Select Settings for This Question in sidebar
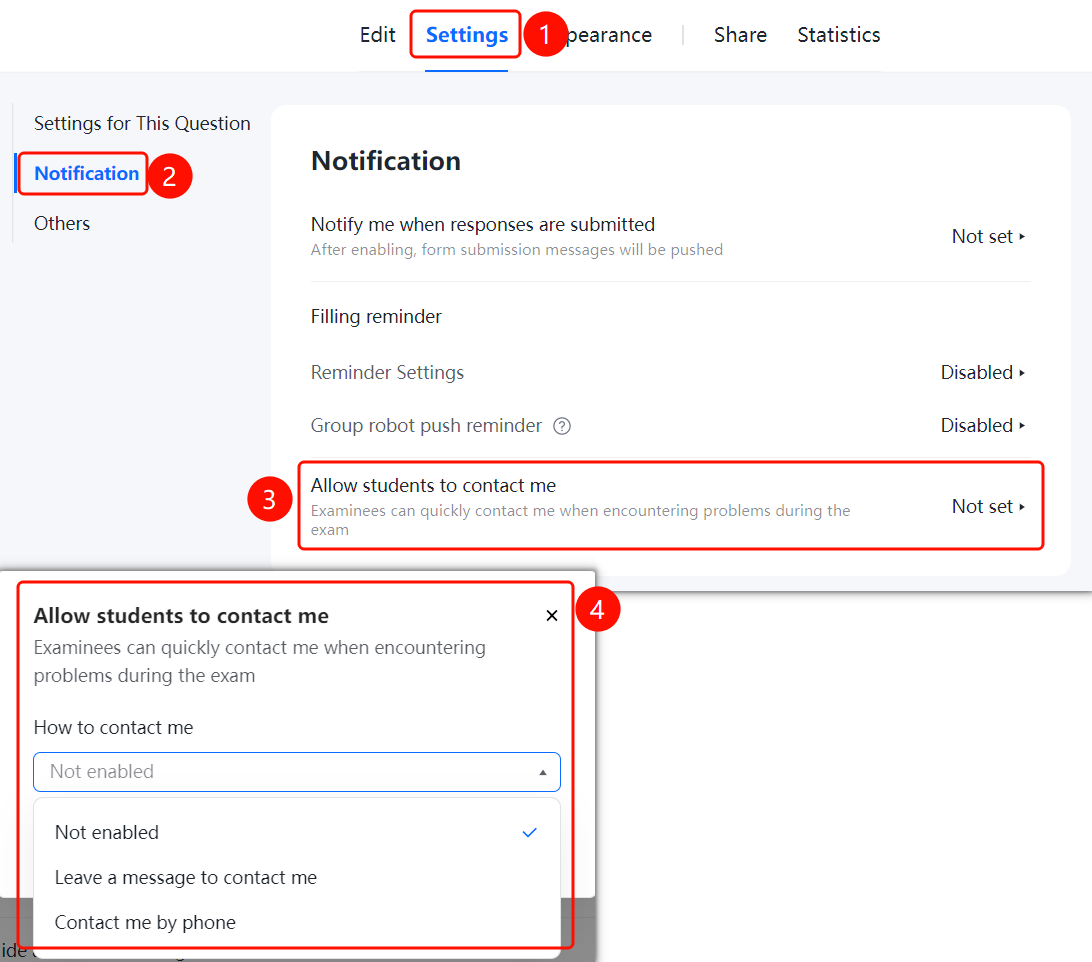Viewport: 1092px width, 962px height. 142,123
